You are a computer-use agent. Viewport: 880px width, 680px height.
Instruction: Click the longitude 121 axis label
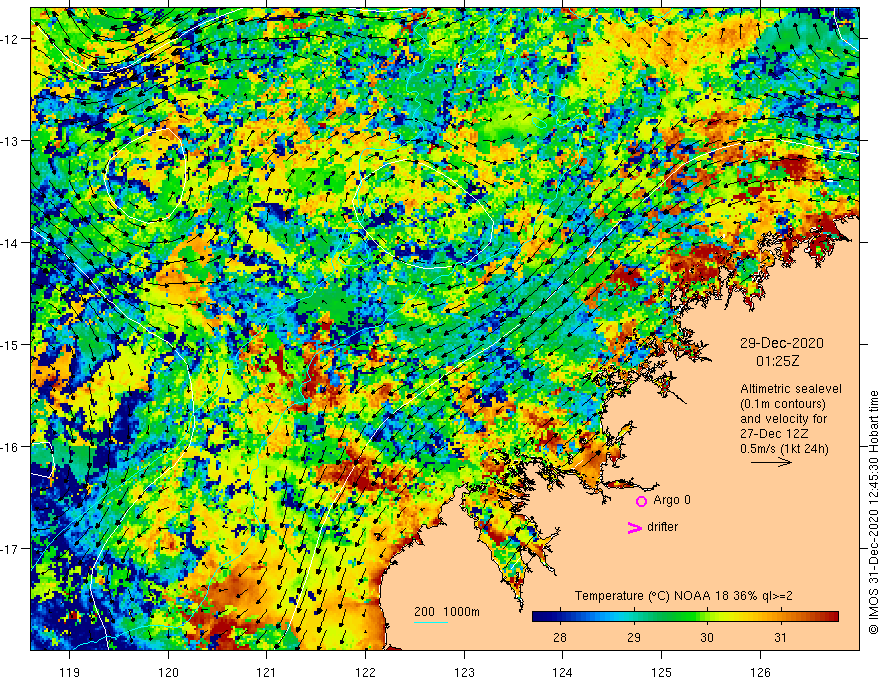point(267,672)
